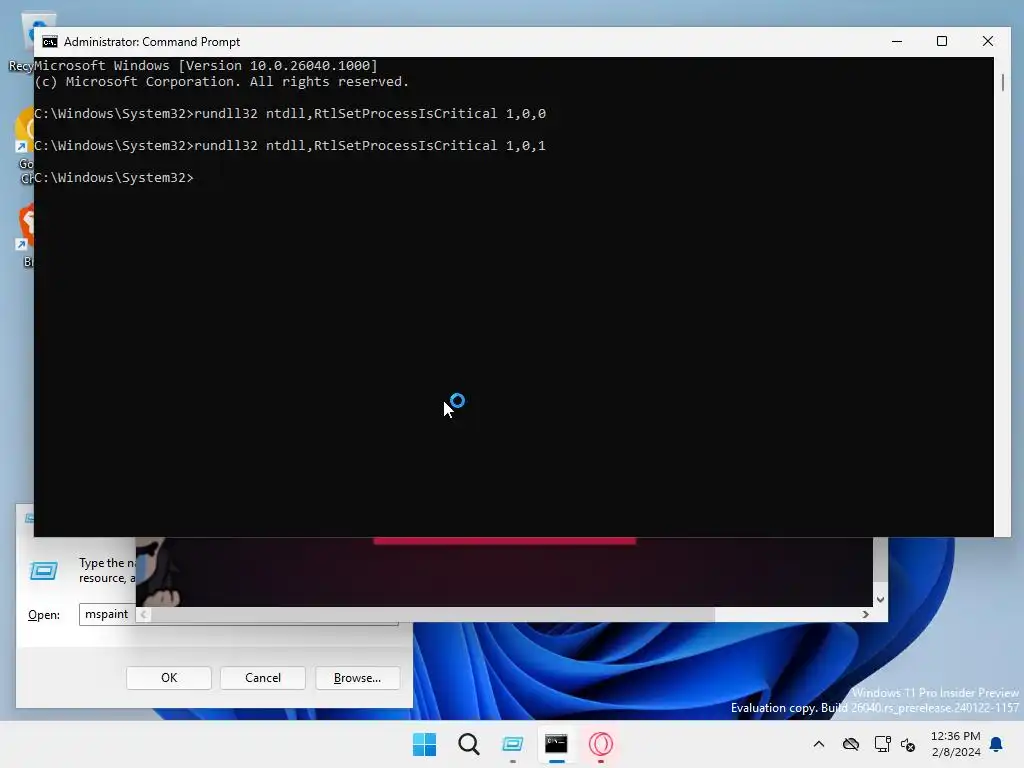The height and width of the screenshot is (768, 1024).
Task: Click the text "rundll32 ntdll,RtlSetProcessIsCritical 1,0,1"
Action: click(370, 146)
